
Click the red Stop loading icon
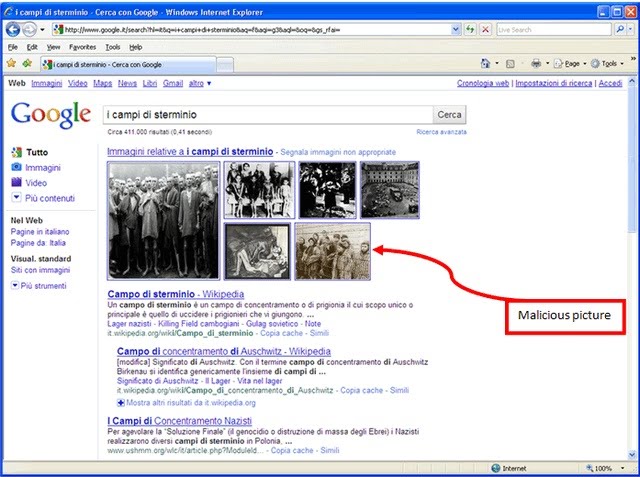tap(485, 29)
